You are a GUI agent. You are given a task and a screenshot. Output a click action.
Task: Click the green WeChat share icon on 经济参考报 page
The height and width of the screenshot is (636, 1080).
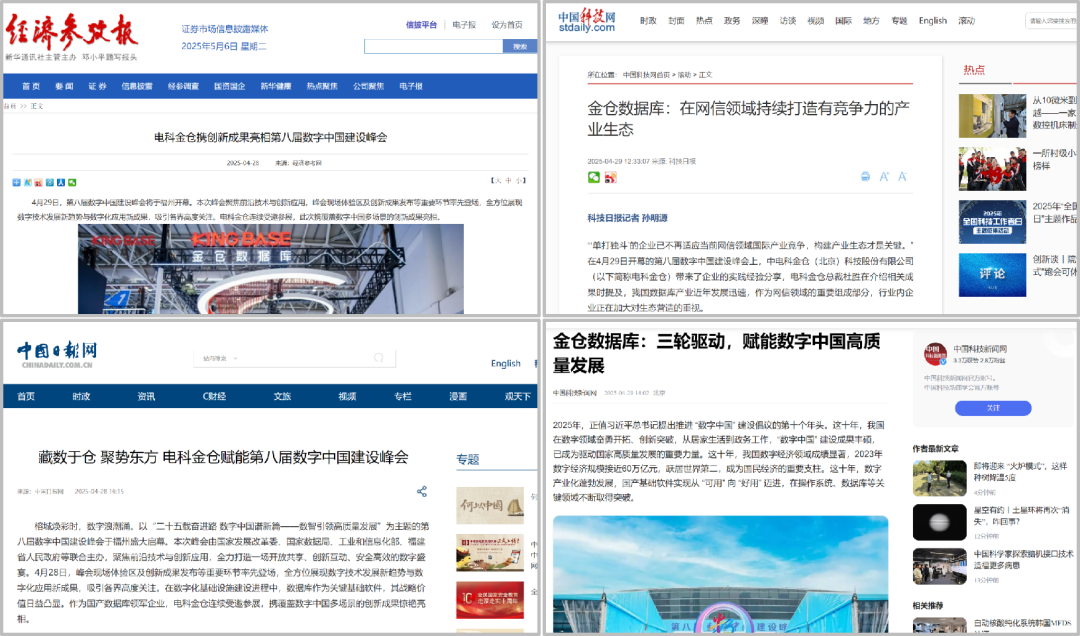click(x=72, y=183)
